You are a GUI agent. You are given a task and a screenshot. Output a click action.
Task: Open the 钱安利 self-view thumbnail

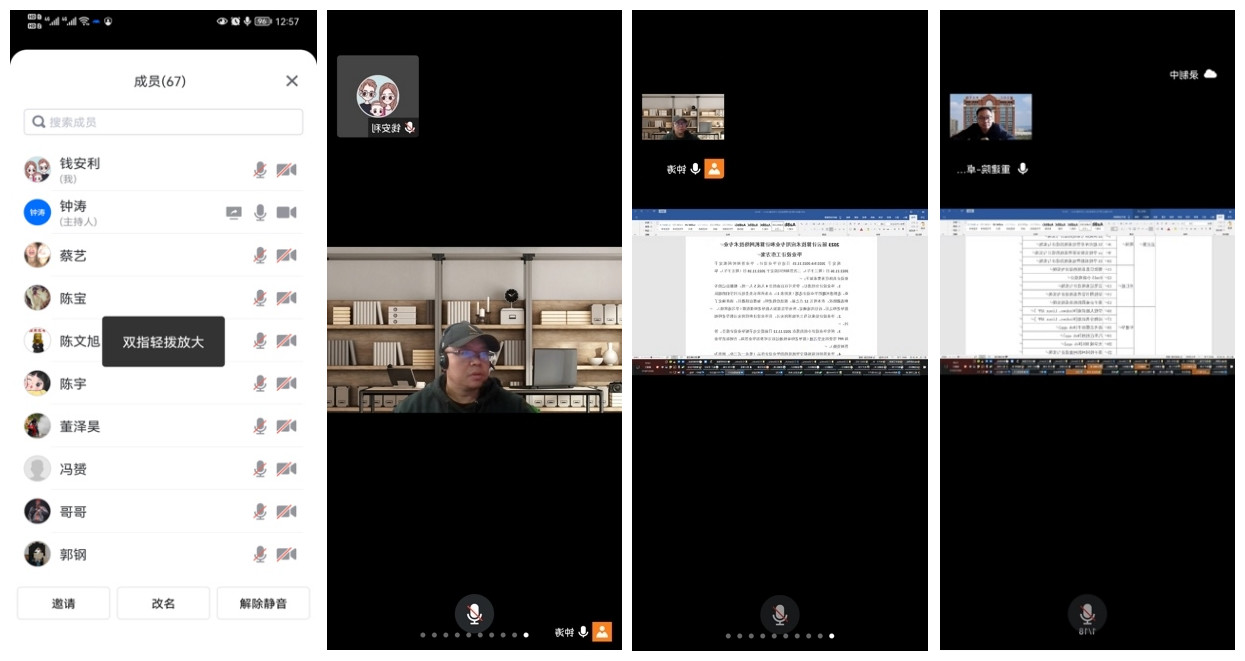point(378,96)
